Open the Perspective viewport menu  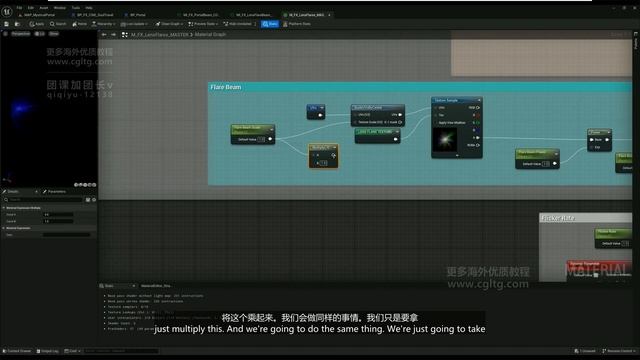[20, 34]
